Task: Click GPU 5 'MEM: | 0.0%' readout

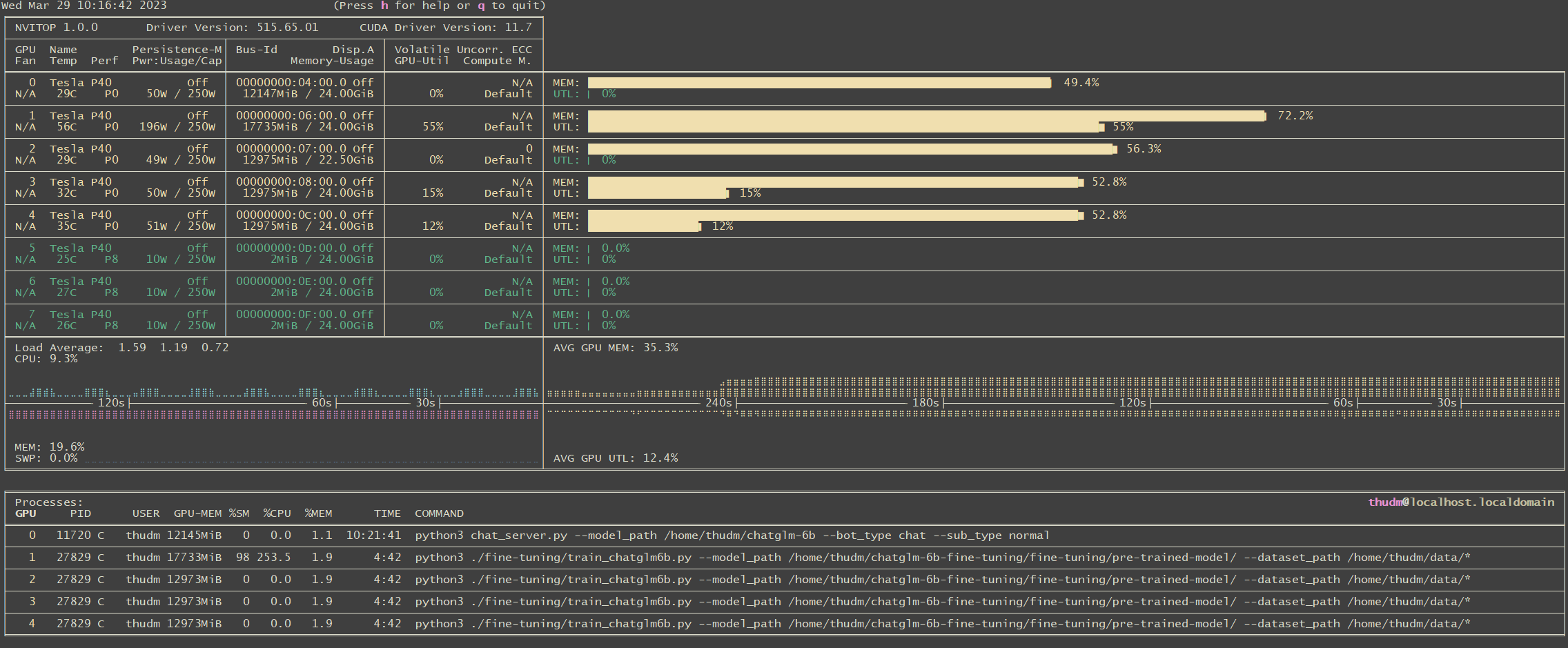Action: coord(591,248)
